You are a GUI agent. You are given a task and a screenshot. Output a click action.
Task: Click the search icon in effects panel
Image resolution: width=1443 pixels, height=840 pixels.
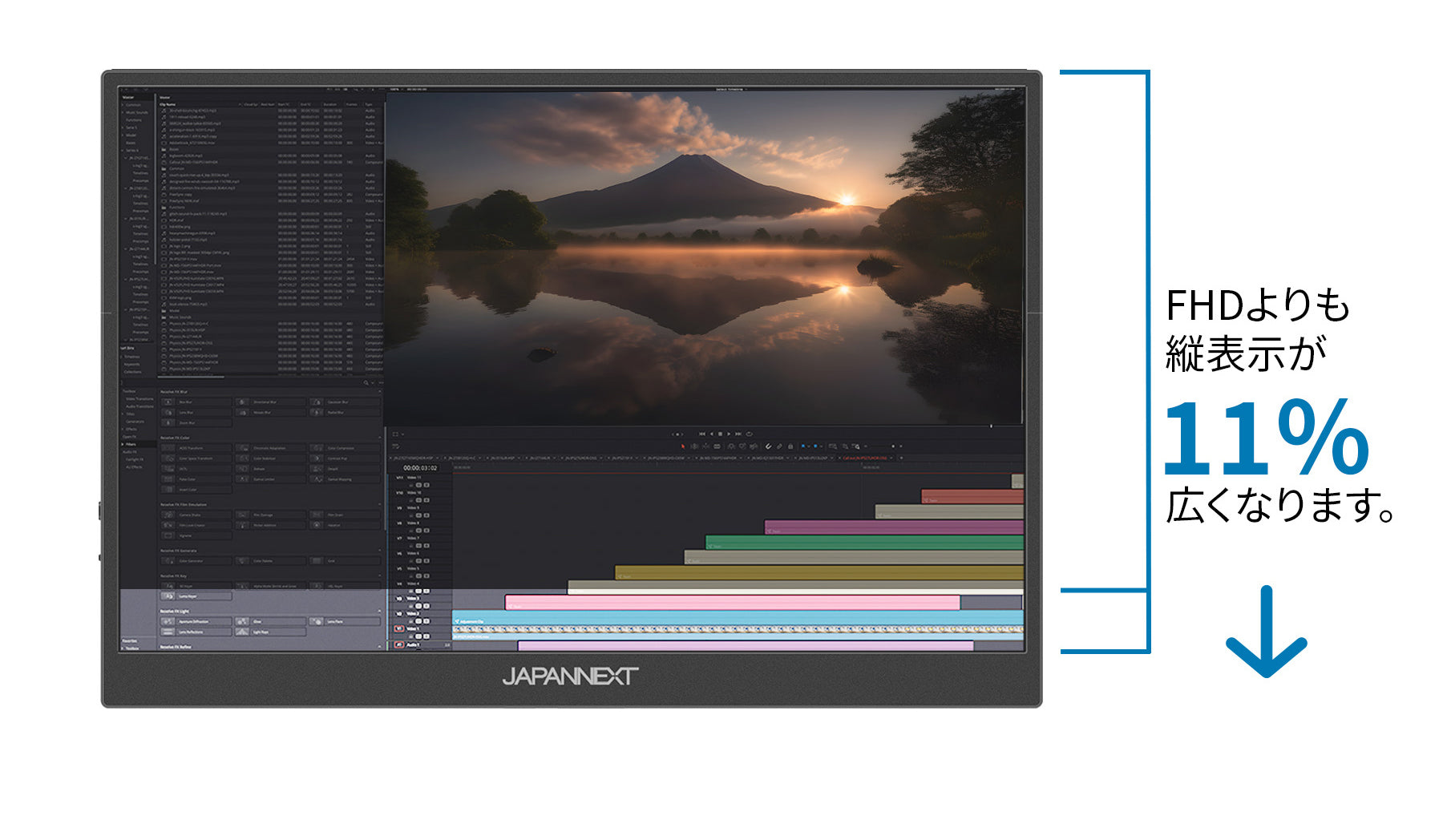pyautogui.click(x=366, y=383)
